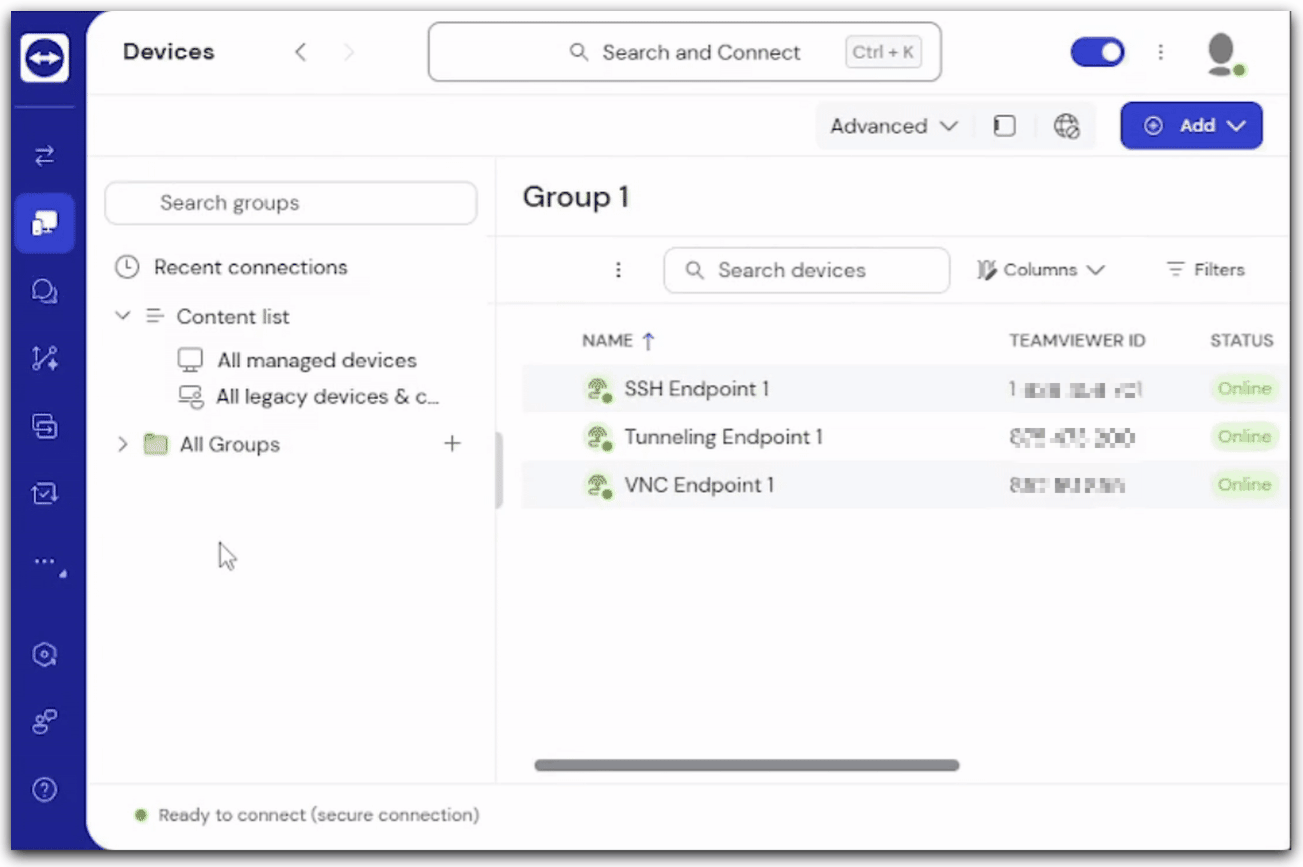1303x867 pixels.
Task: Open the Add dropdown button
Action: click(x=1191, y=126)
